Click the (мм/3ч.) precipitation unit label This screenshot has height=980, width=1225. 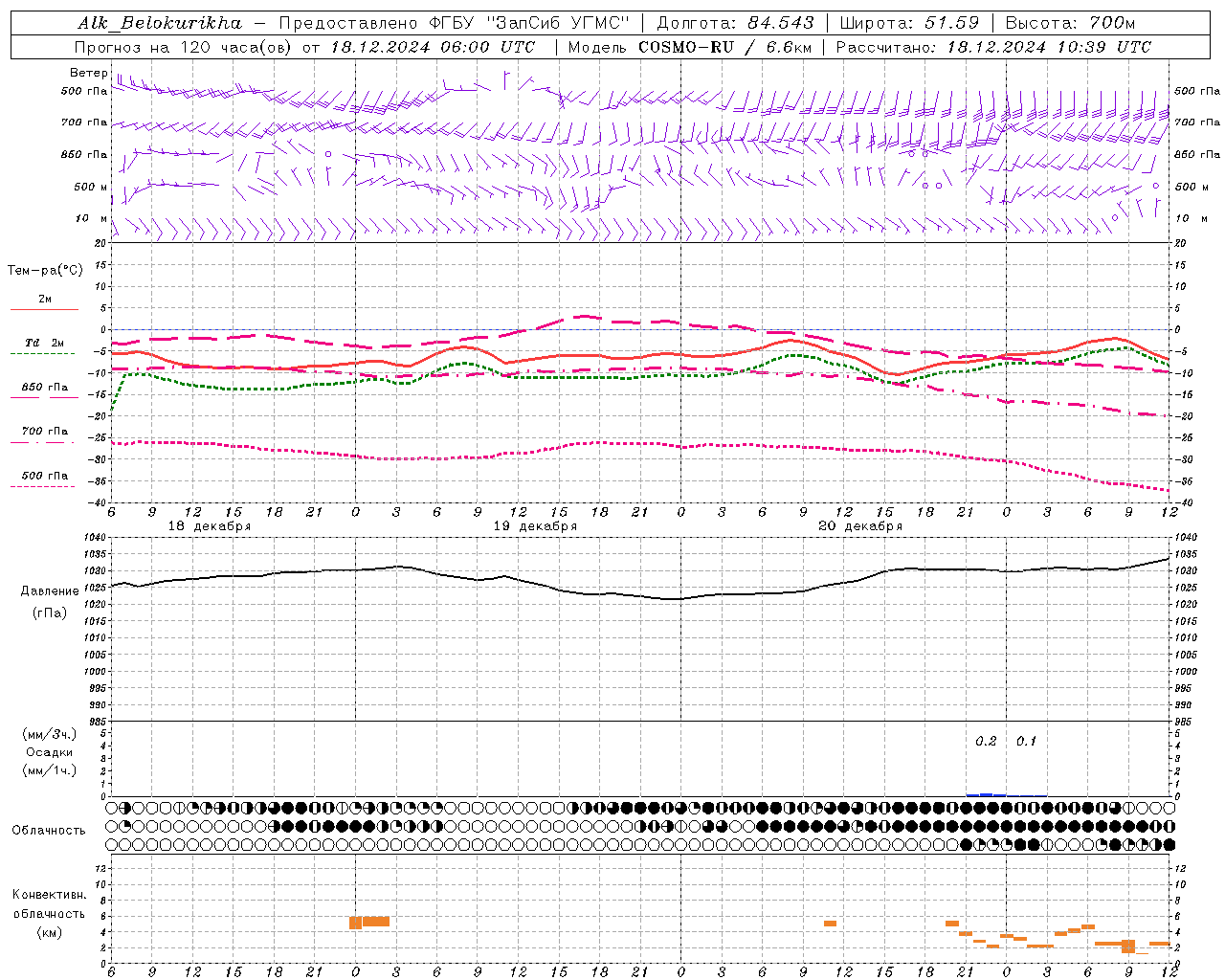(x=50, y=734)
